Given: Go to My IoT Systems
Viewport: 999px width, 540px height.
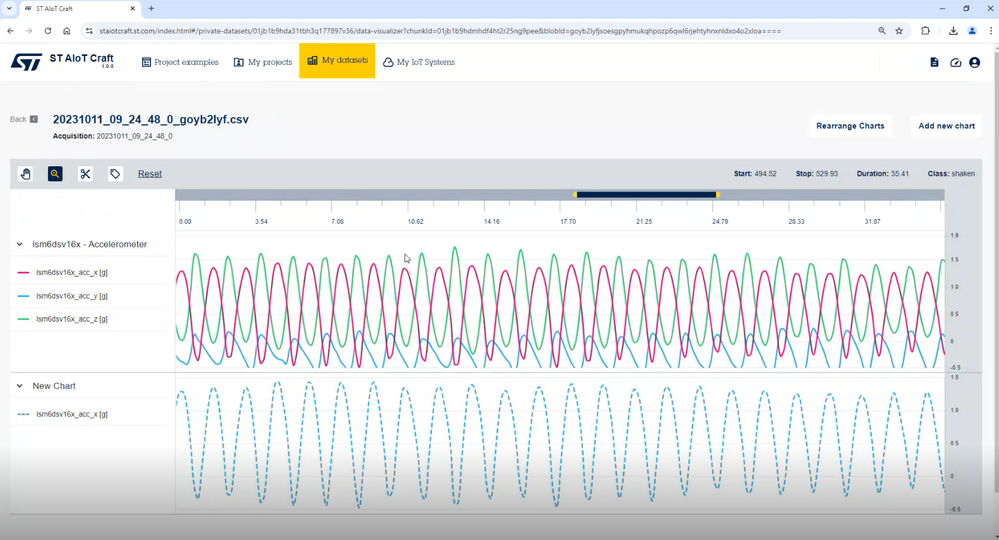Looking at the screenshot, I should [x=419, y=62].
